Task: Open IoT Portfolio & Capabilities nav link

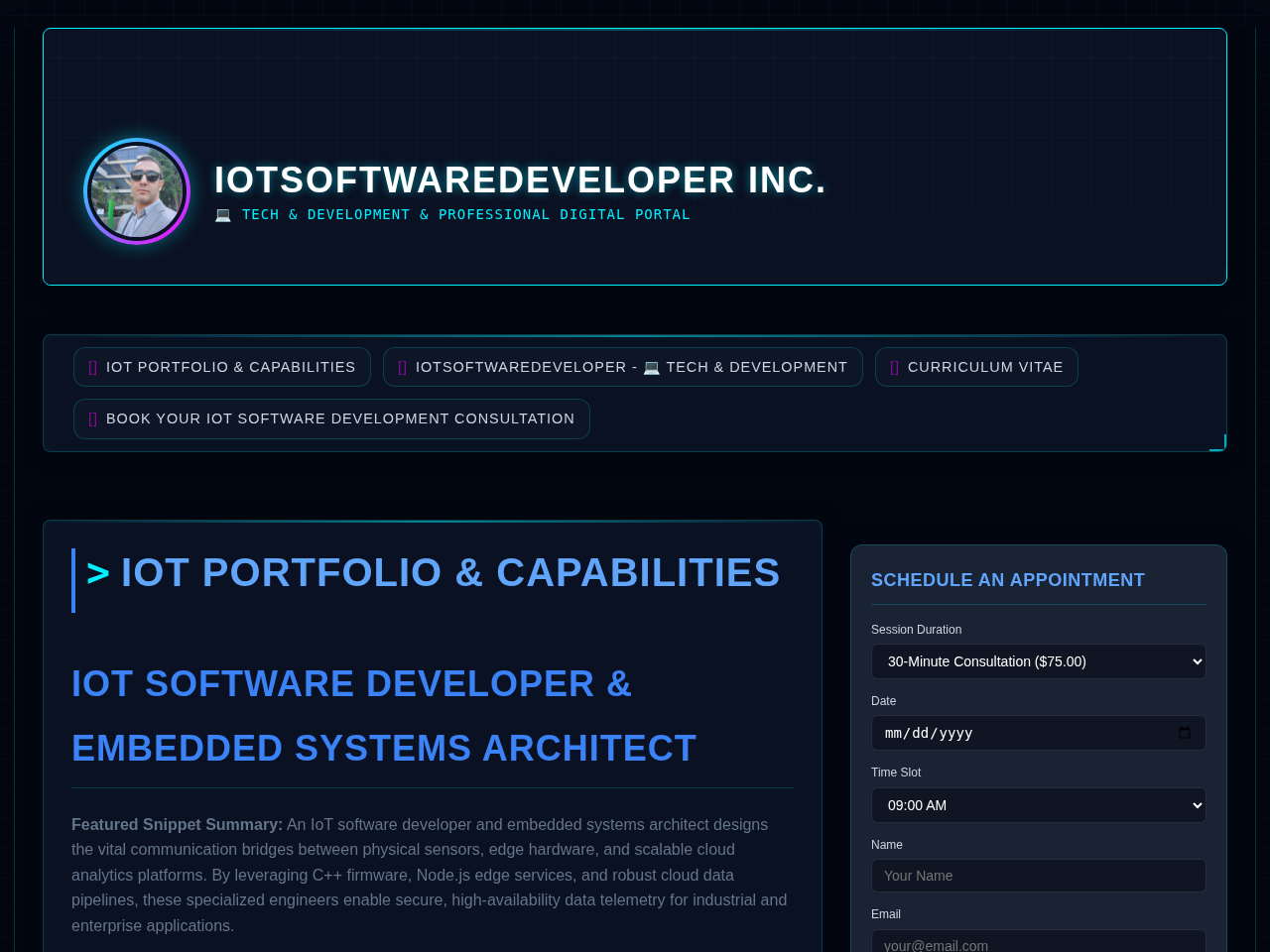Action: (x=222, y=367)
